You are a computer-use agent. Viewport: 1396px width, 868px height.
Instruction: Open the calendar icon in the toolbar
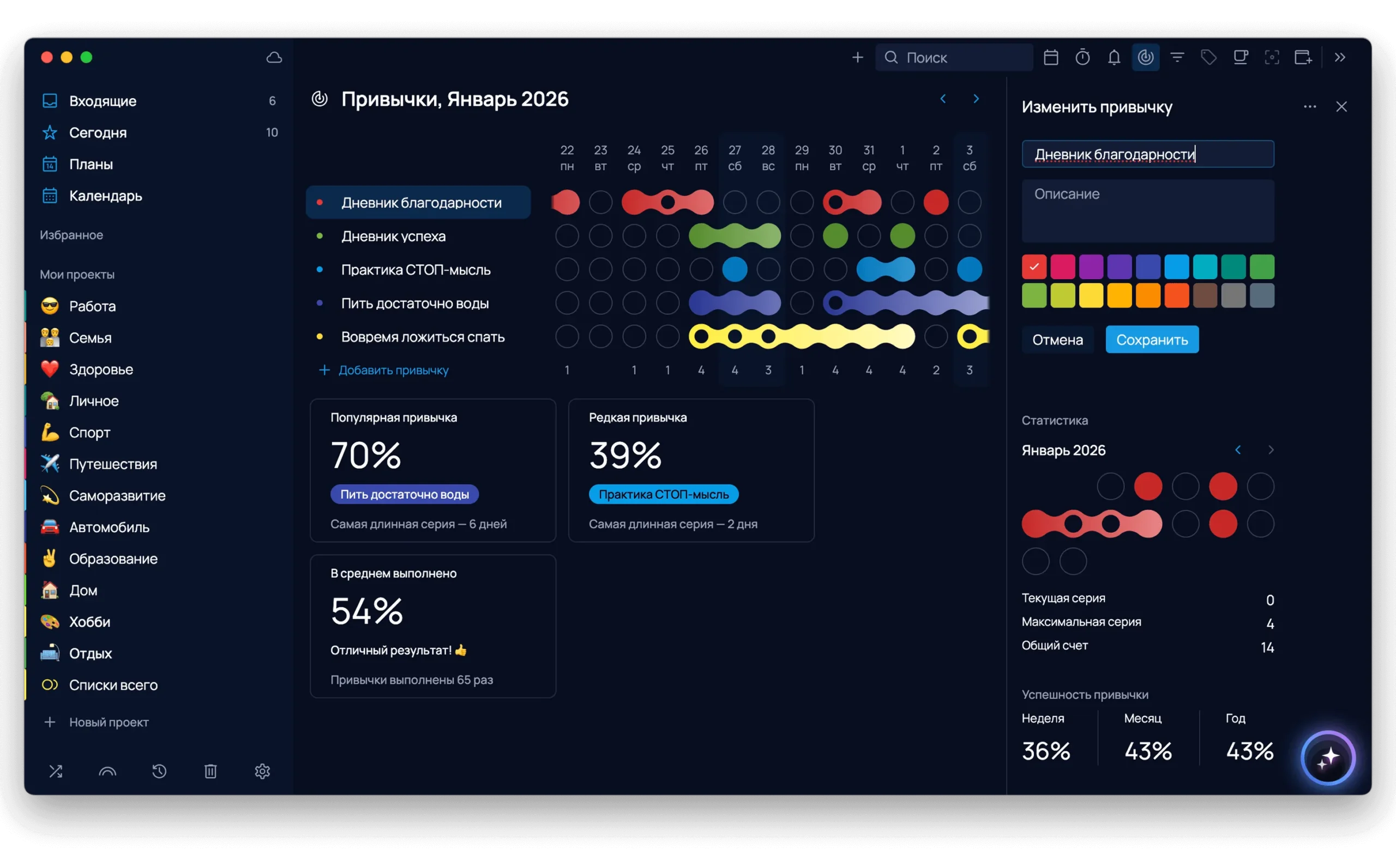1051,57
